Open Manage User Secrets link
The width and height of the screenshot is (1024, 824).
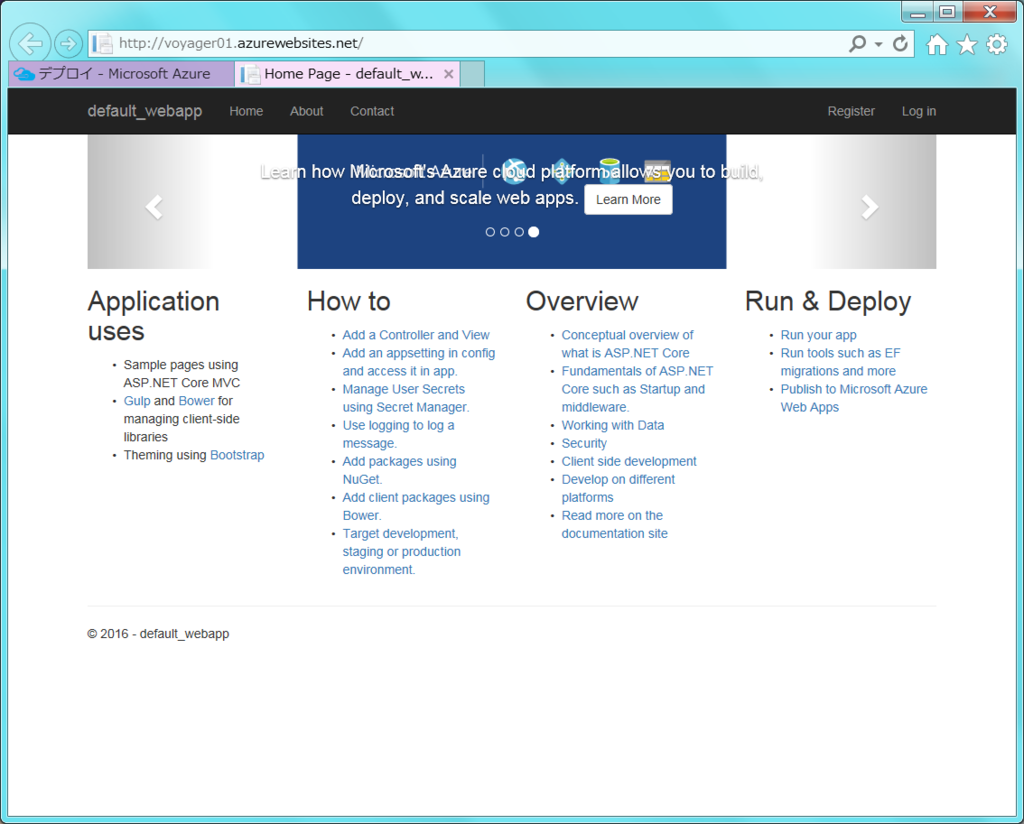(x=406, y=398)
